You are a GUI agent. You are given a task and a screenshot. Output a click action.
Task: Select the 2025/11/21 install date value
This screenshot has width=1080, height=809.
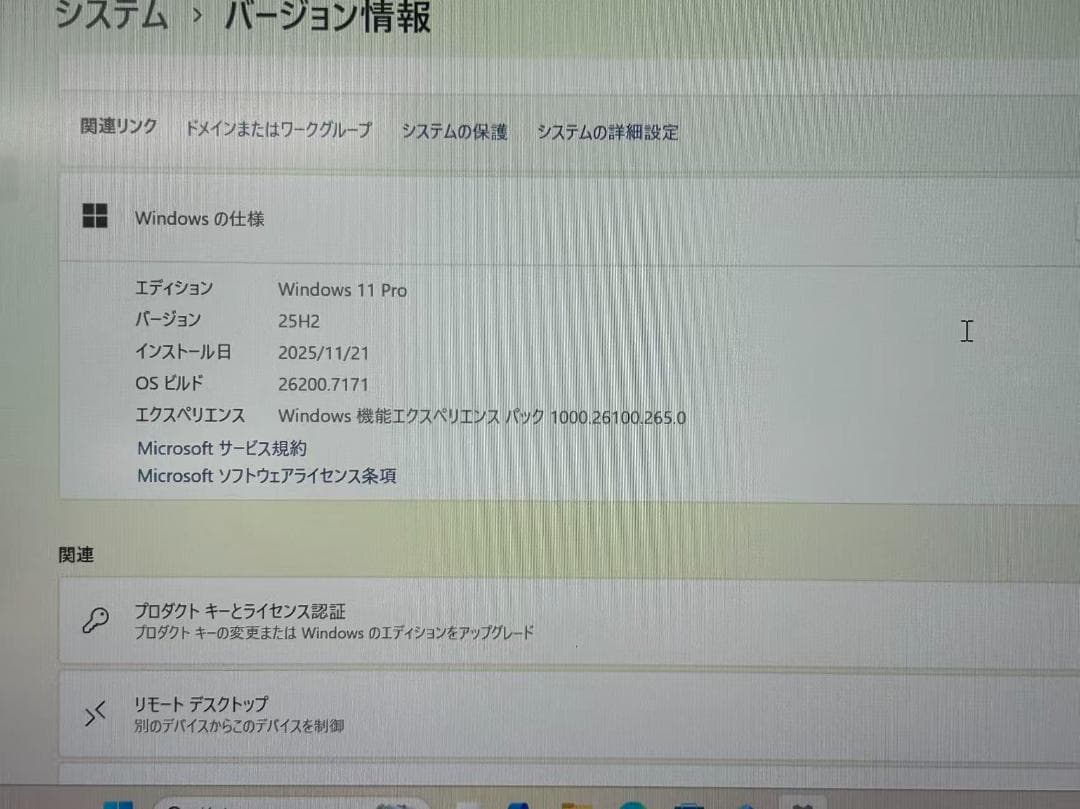point(324,353)
